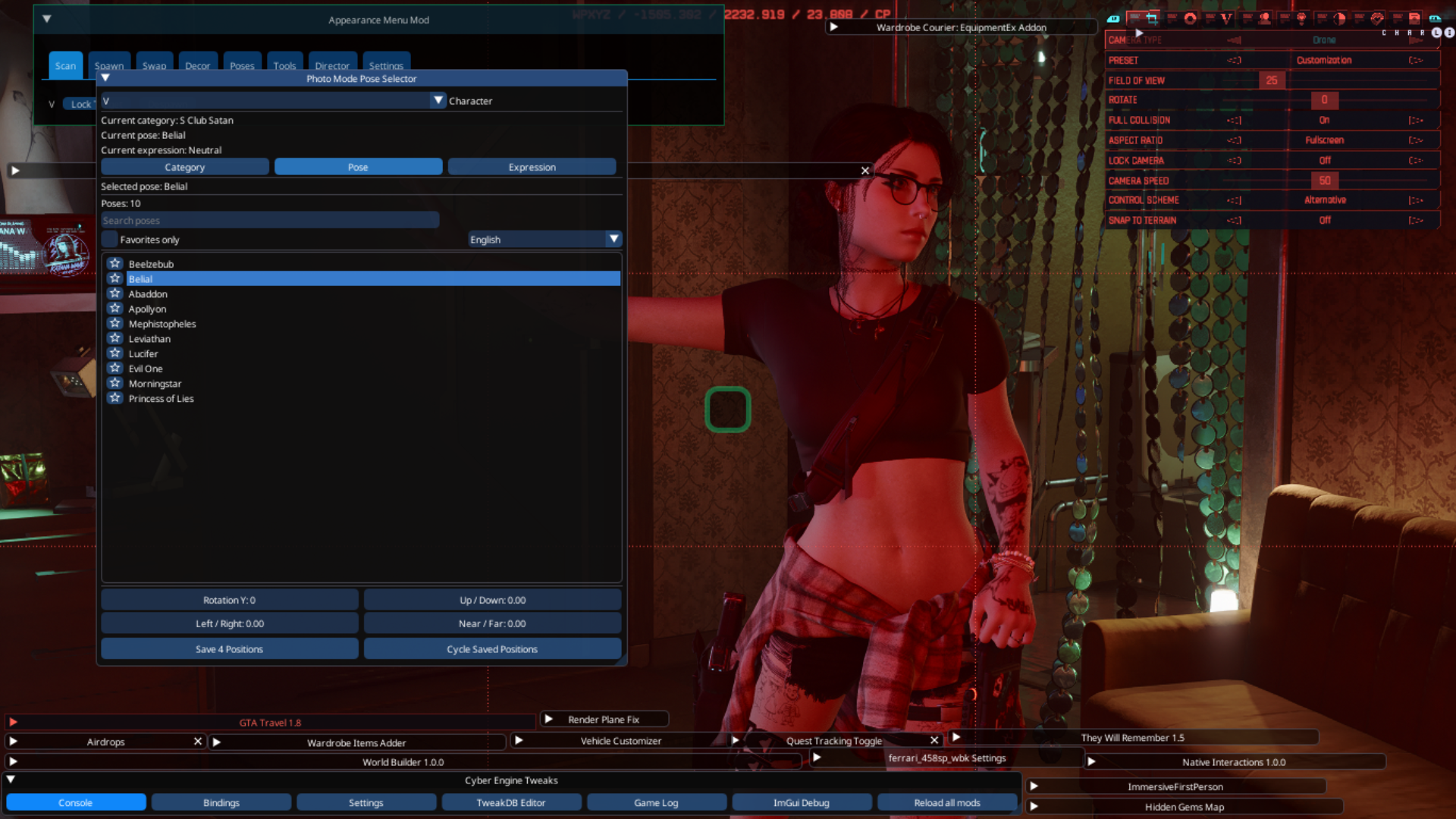Image resolution: width=1456 pixels, height=819 pixels.
Task: Click the star next to Mephistopheles
Action: point(115,323)
